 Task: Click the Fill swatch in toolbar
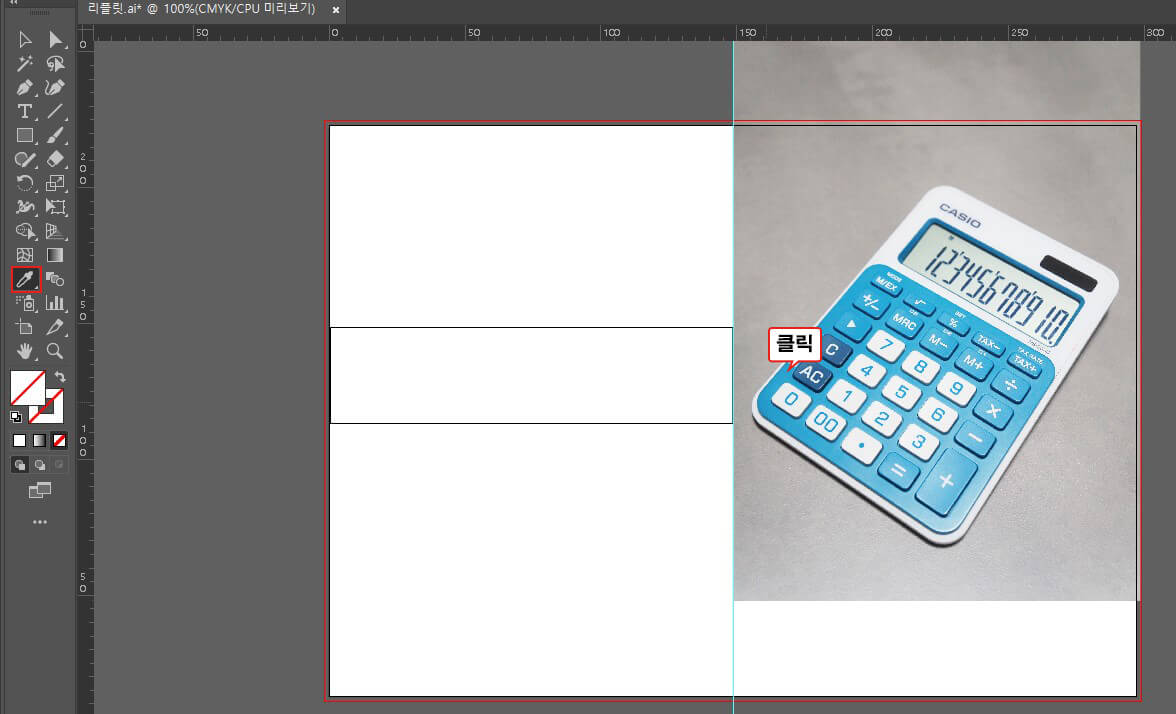pyautogui.click(x=27, y=388)
